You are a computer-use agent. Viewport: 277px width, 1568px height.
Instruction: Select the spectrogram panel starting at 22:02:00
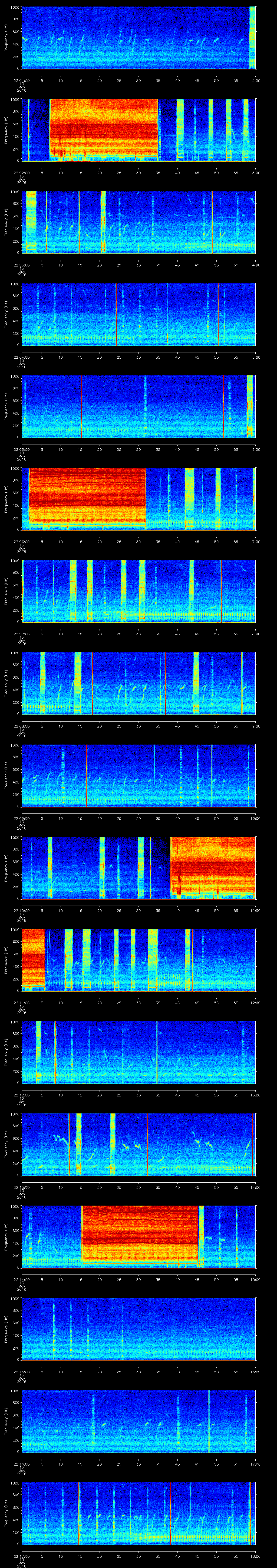[138, 130]
